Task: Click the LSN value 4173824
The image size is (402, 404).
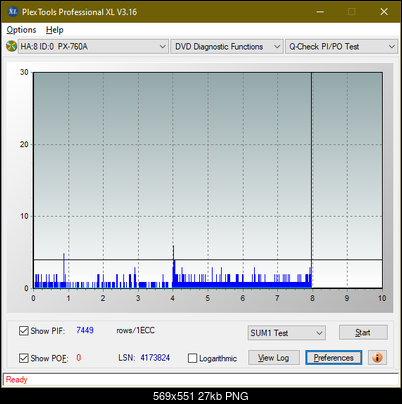Action: point(155,358)
